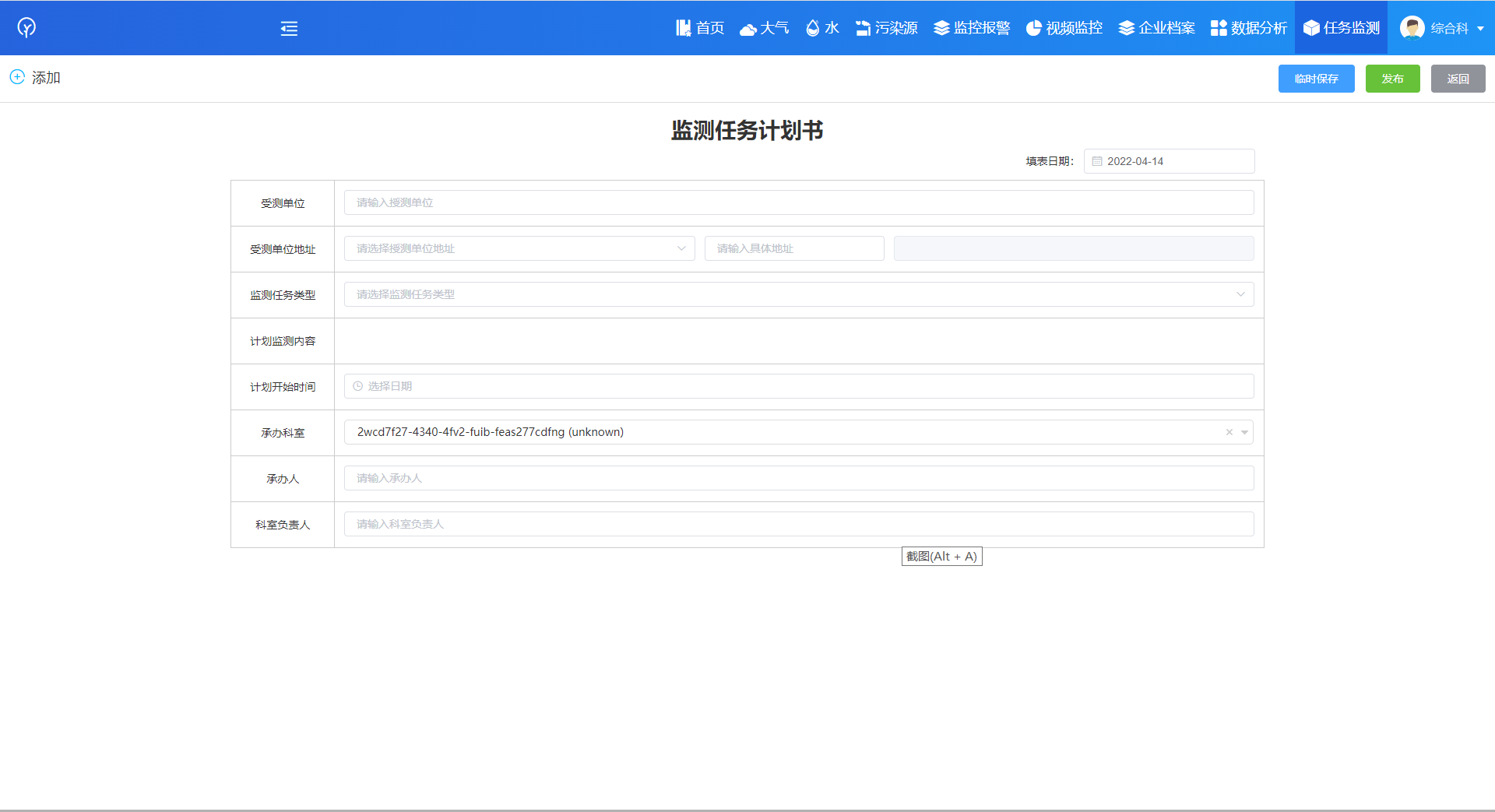
Task: Click the app logo icon
Action: tap(26, 28)
